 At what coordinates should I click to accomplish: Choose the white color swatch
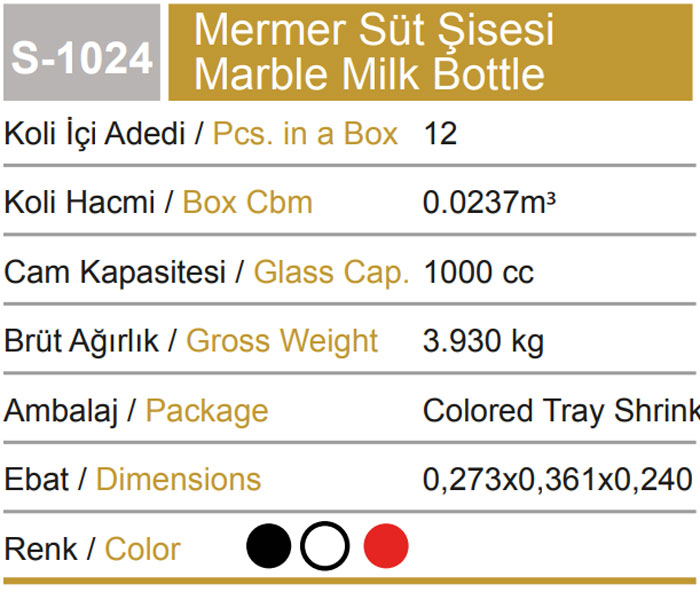coord(325,548)
